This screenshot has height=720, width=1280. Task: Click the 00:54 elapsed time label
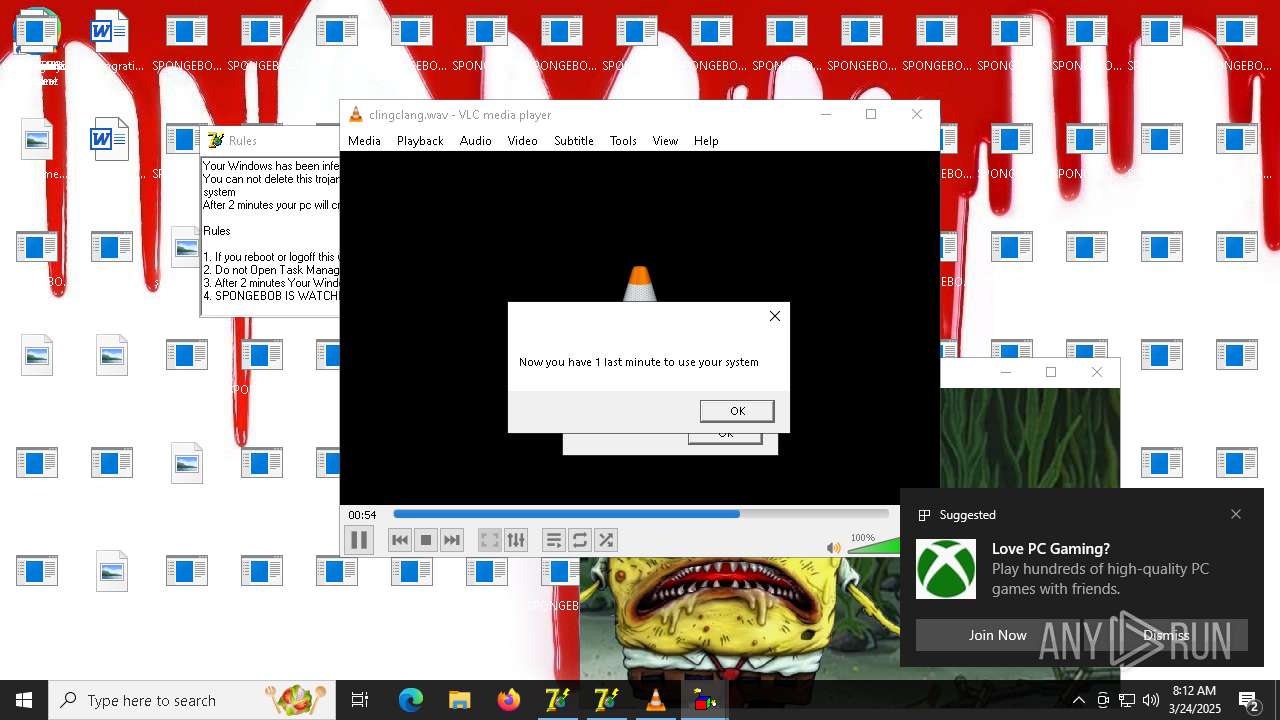click(x=362, y=515)
